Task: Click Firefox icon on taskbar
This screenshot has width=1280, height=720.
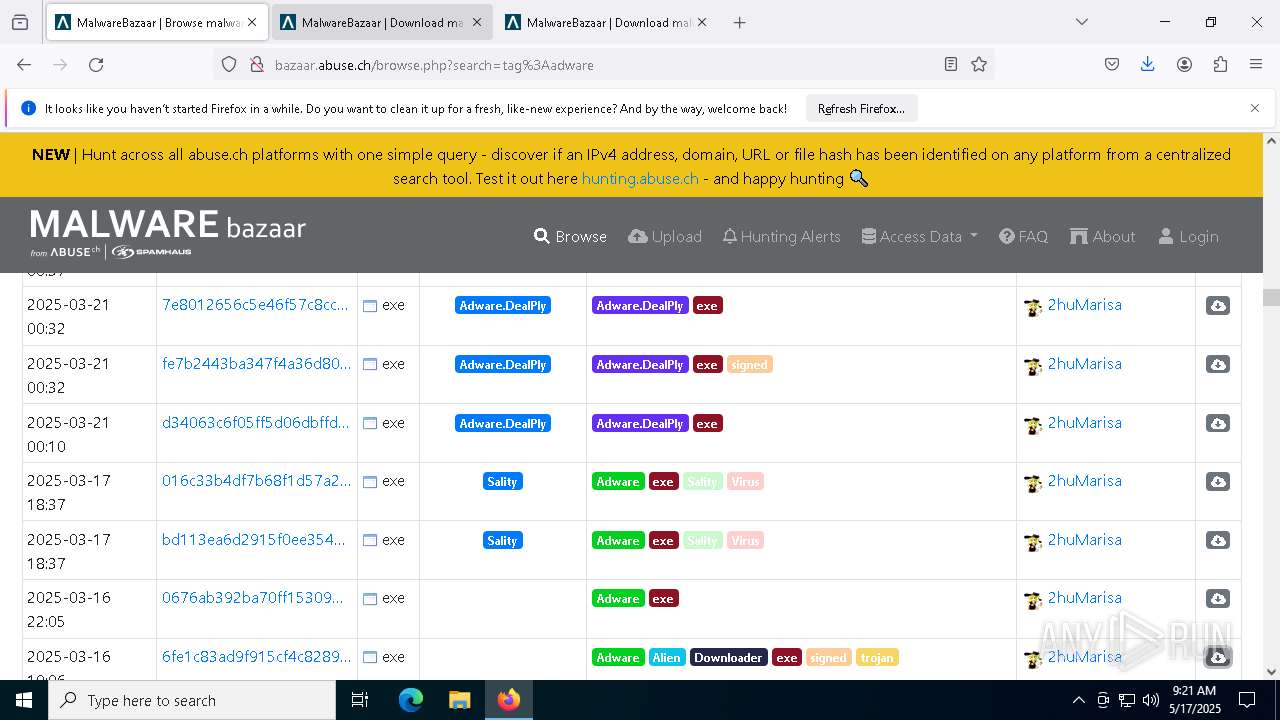Action: click(x=509, y=700)
